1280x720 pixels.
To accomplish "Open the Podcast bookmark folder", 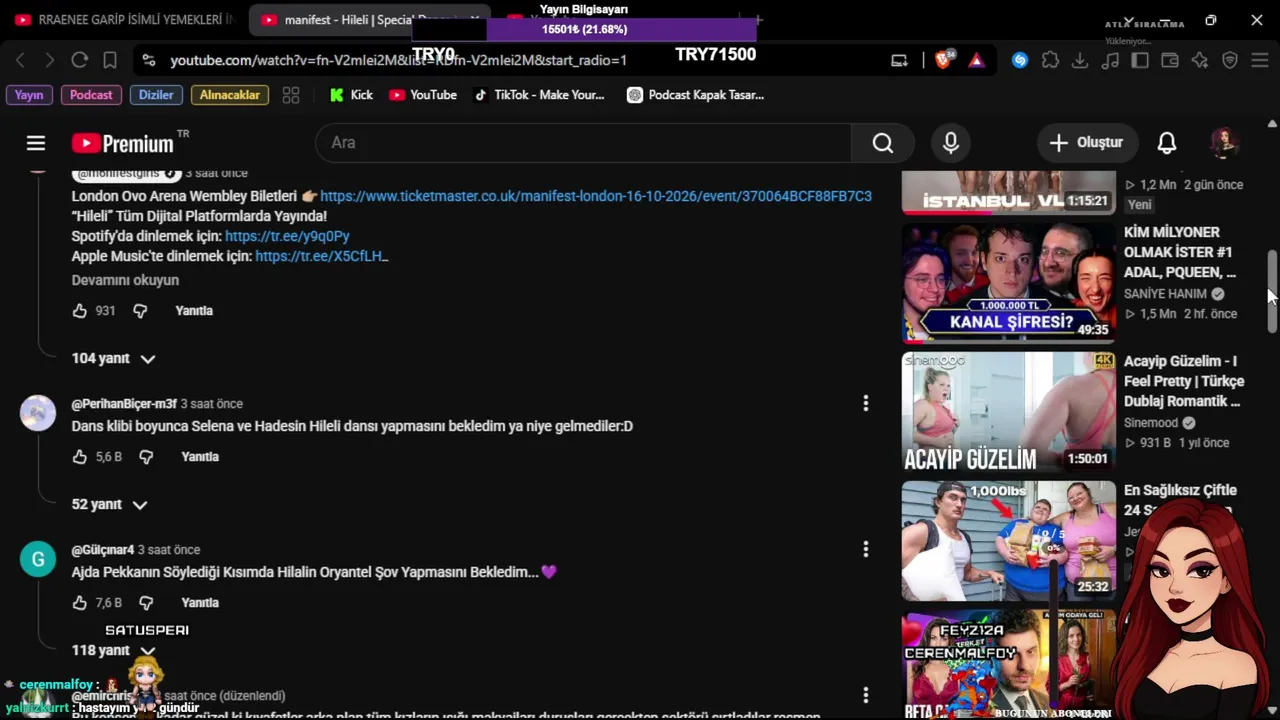I will coord(91,95).
